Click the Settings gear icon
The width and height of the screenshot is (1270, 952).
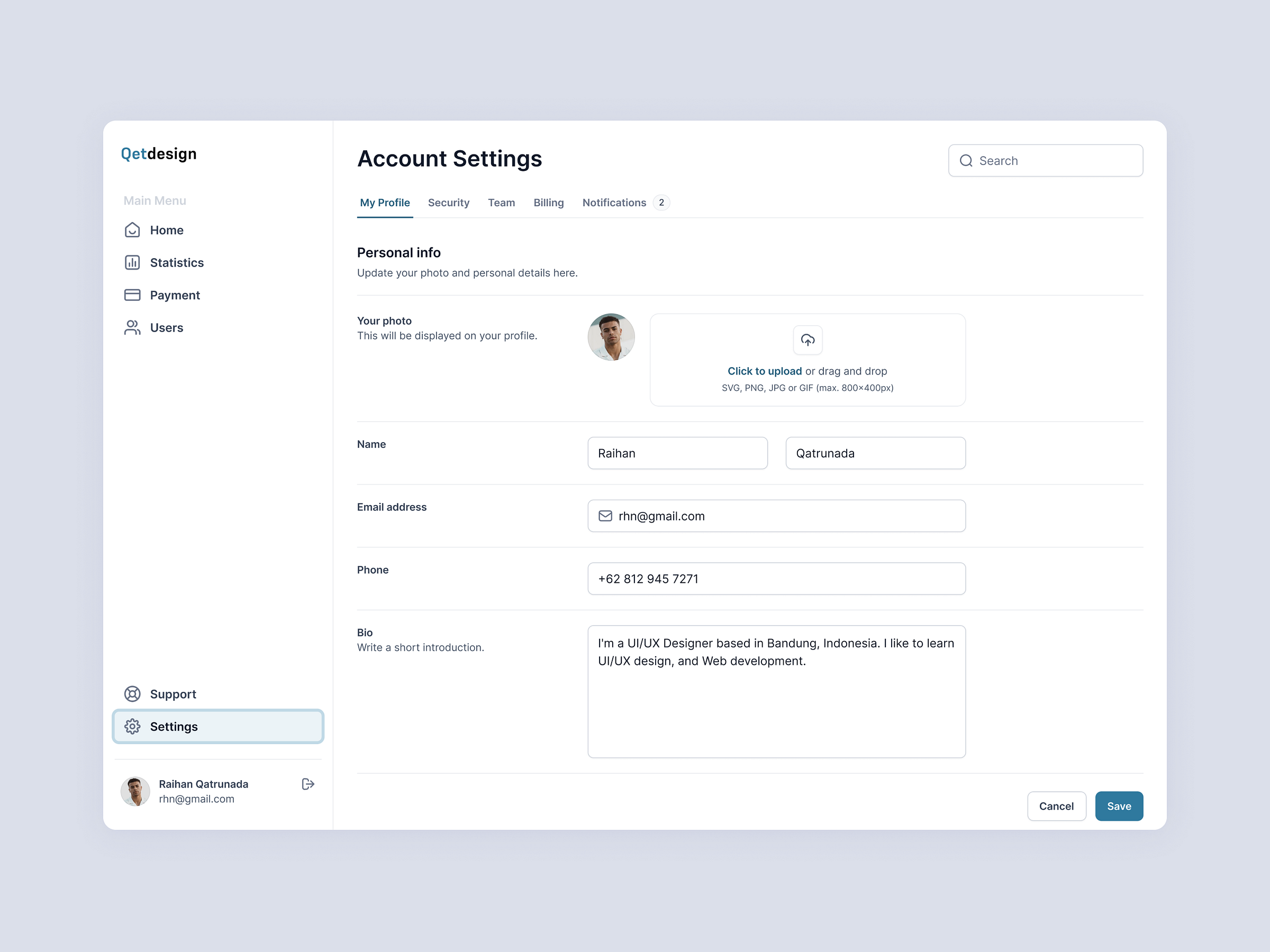point(132,726)
